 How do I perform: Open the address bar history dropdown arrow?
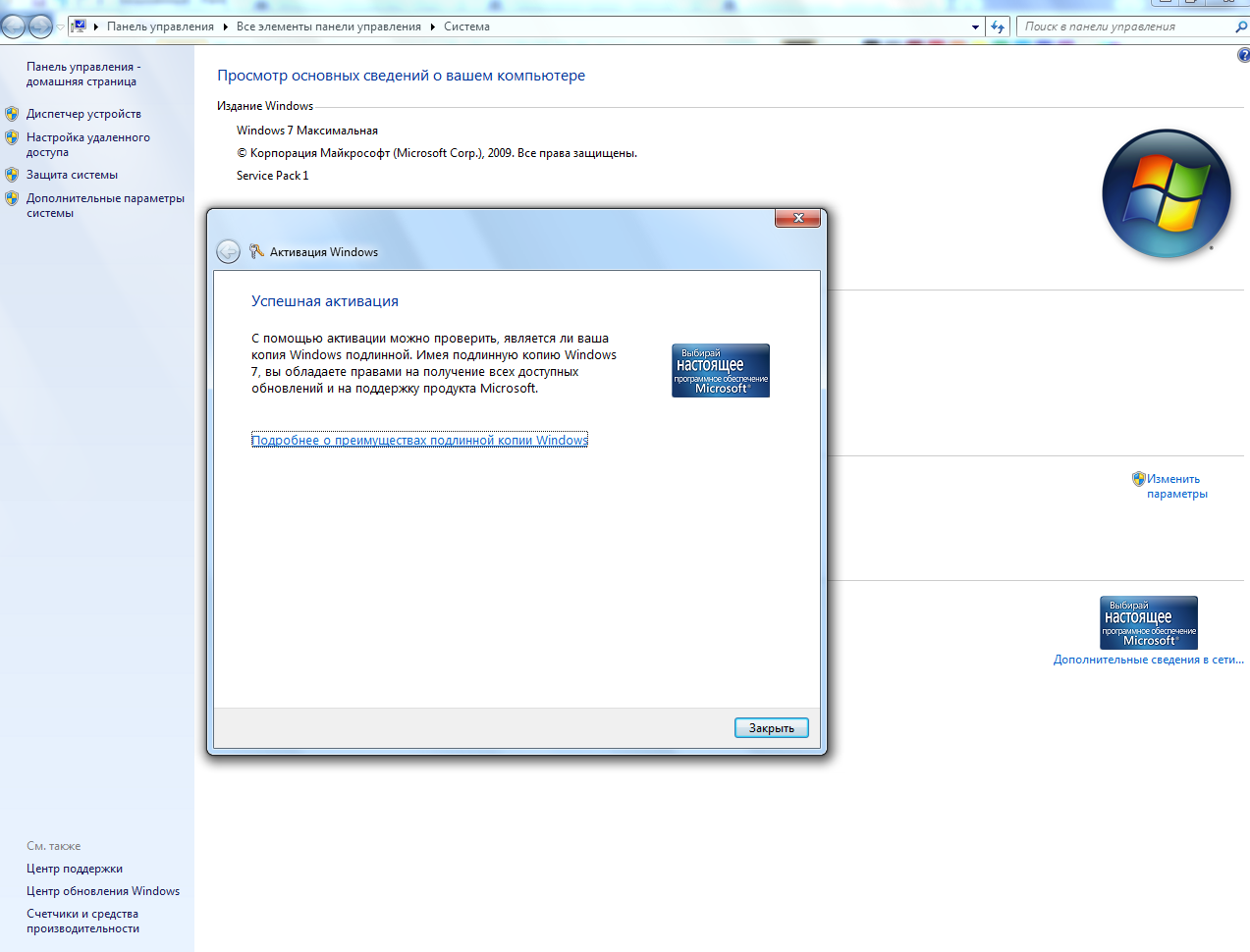pos(975,27)
